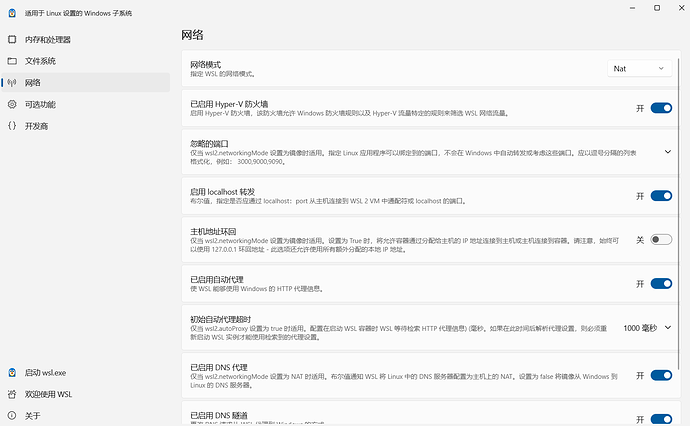The height and width of the screenshot is (426, 690).
Task: Click the 网络 antenna icon in sidebar
Action: pos(12,83)
